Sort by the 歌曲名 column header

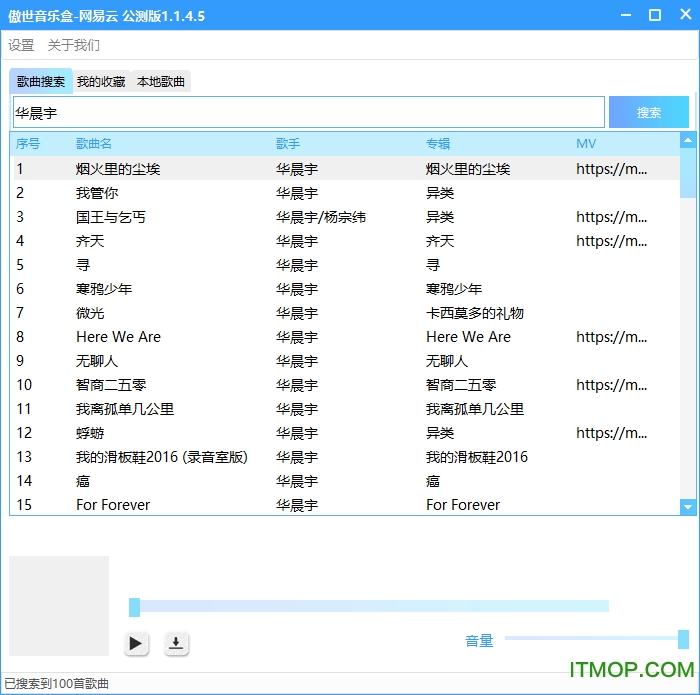94,144
